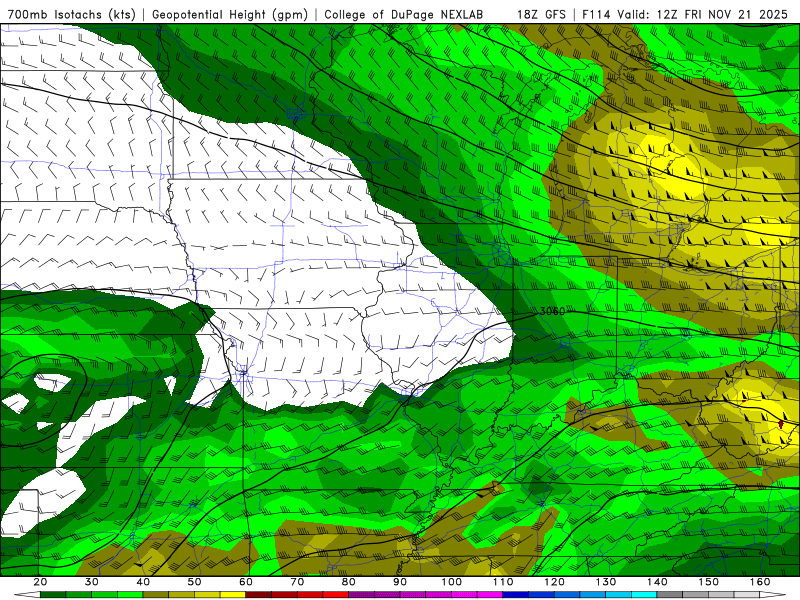The width and height of the screenshot is (800, 600).
Task: Click the '150' value on the color scale
Action: click(x=709, y=582)
